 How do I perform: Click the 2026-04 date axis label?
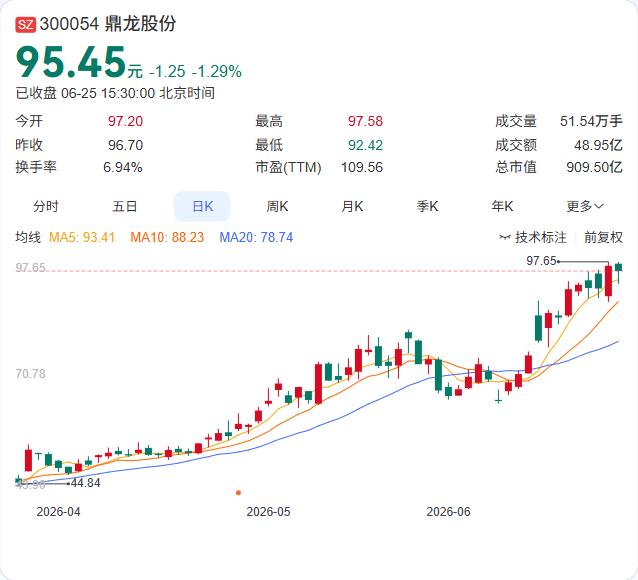coord(58,512)
